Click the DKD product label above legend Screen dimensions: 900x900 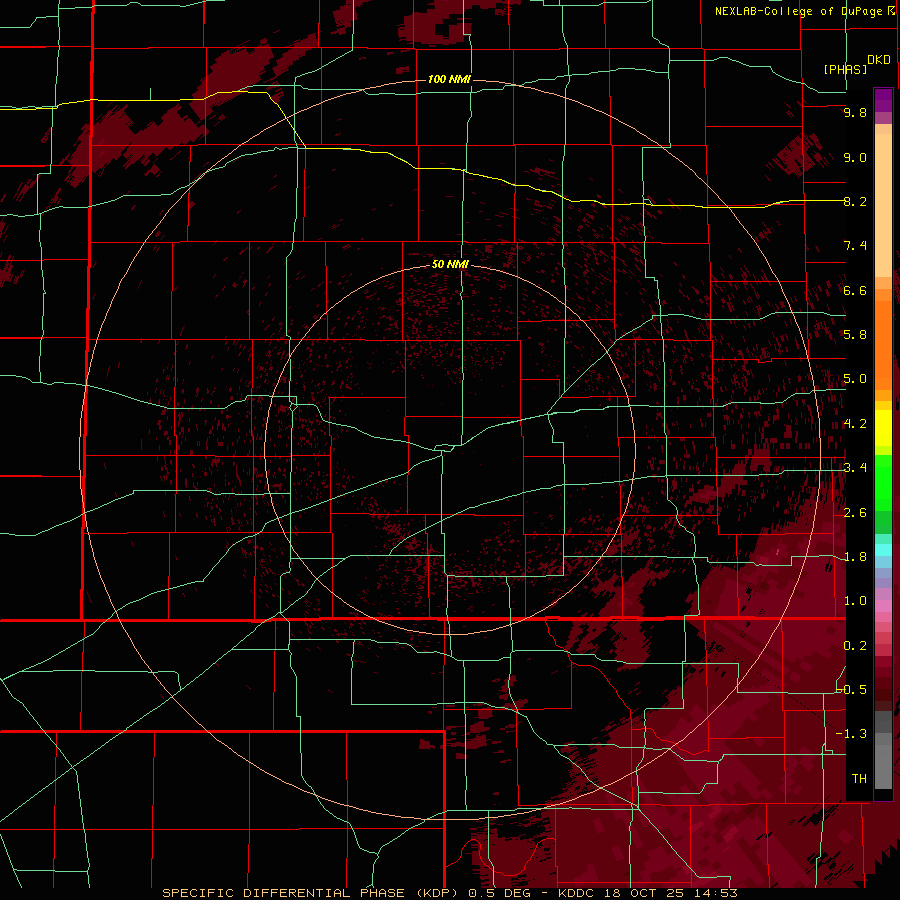[879, 60]
